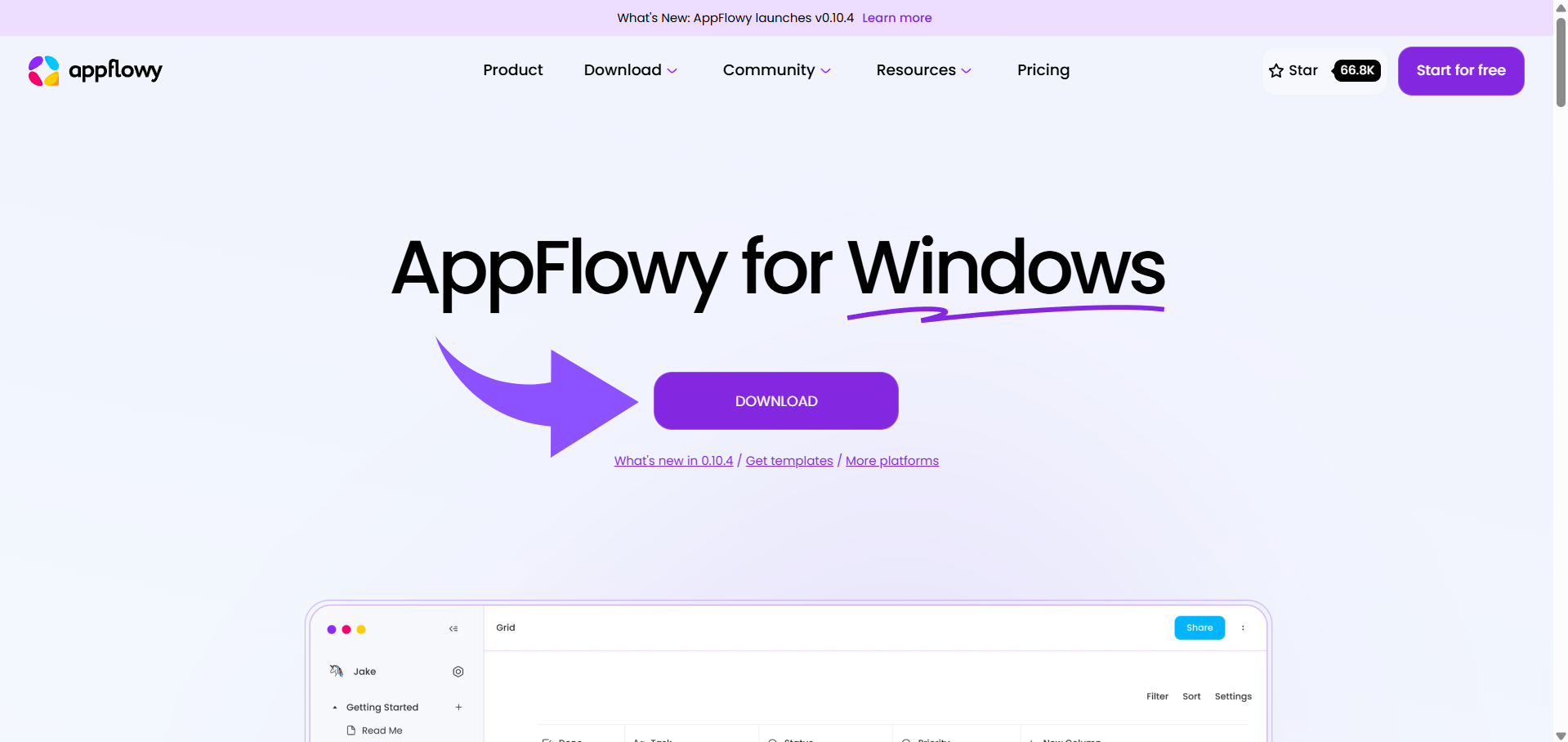The image size is (1568, 742).
Task: Click the purple DOWNLOAD button
Action: coord(775,400)
